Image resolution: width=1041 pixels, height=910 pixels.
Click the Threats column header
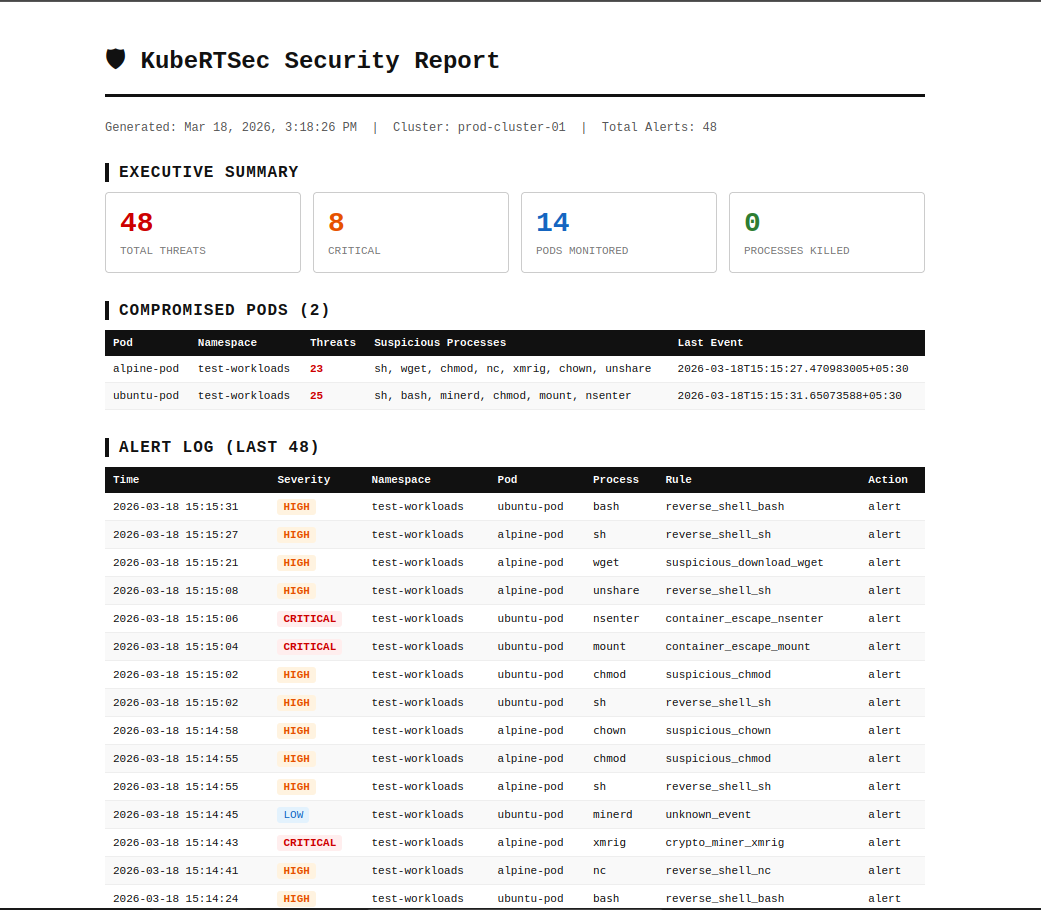(x=333, y=342)
